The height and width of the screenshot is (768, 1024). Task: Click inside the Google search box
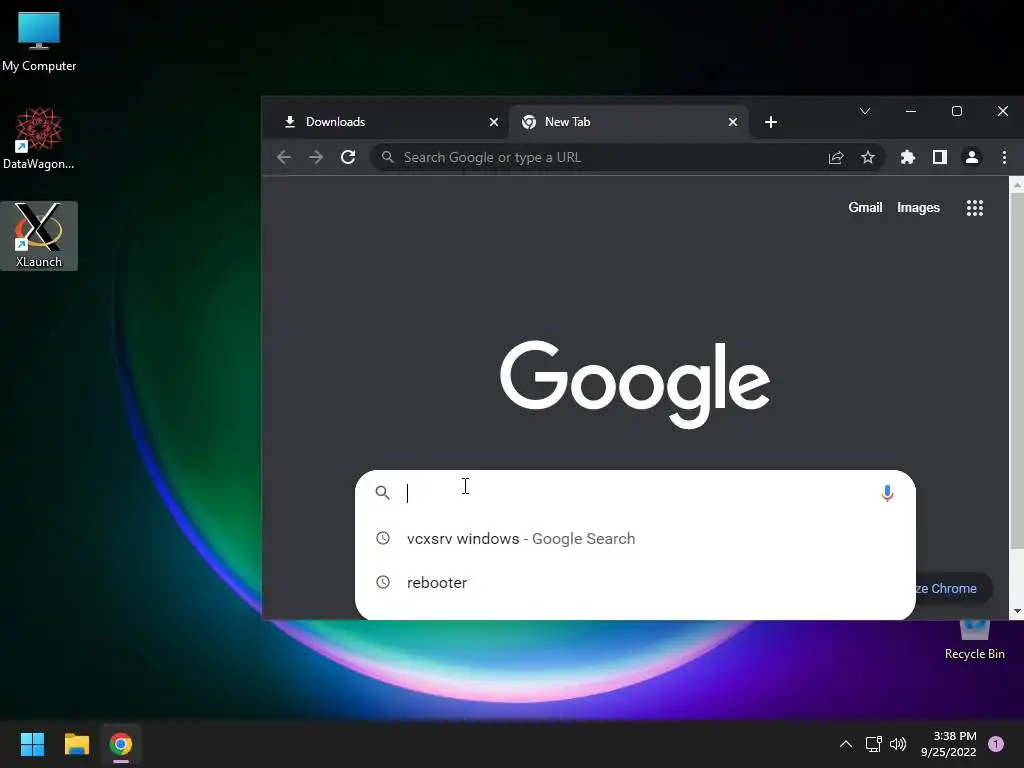pyautogui.click(x=635, y=493)
